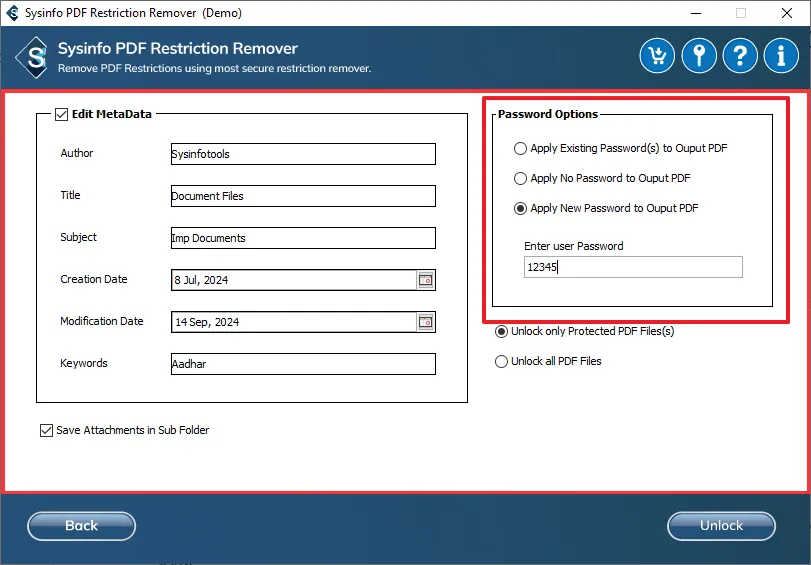Click the 'Creation Date' label

[x=94, y=279]
